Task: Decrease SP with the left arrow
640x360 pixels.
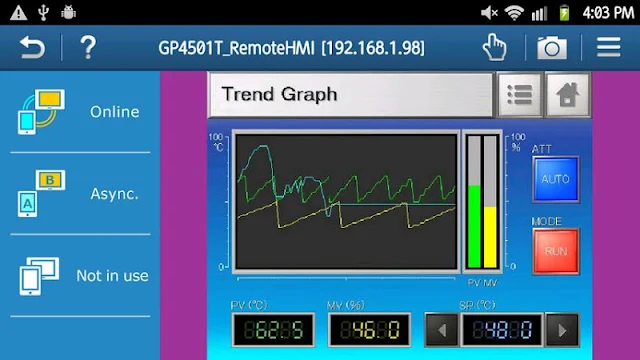Action: point(442,330)
